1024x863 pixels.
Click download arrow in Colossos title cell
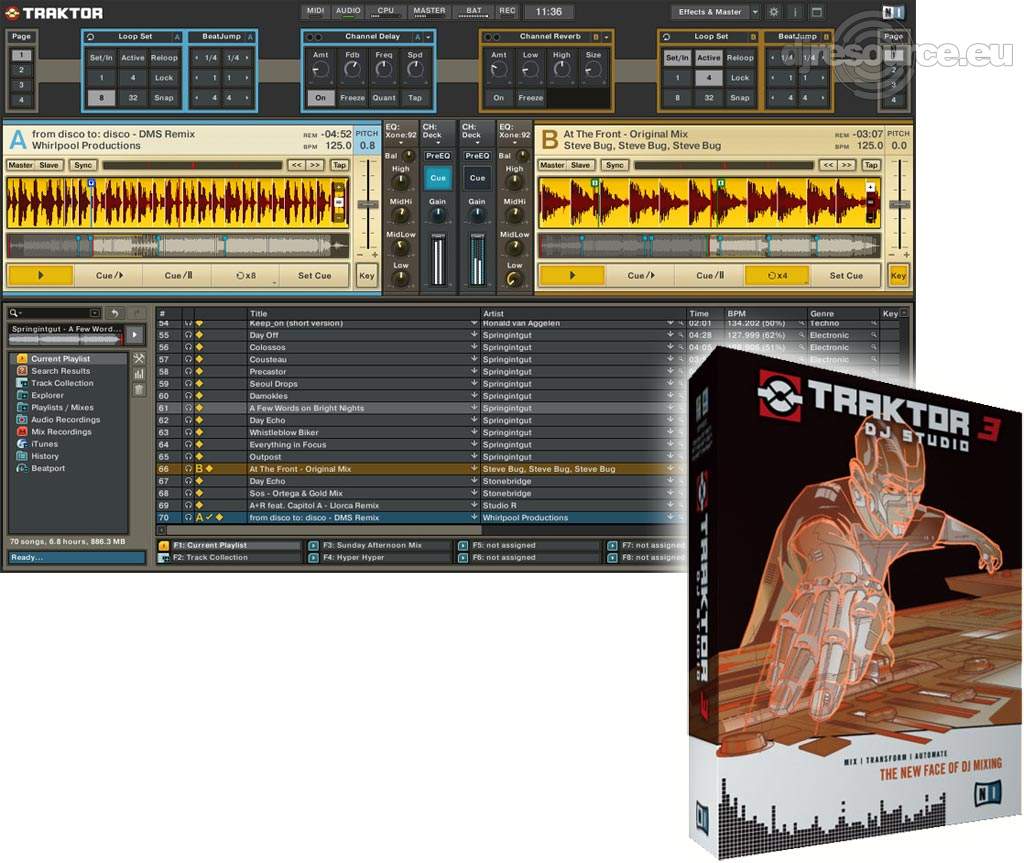click(x=474, y=347)
